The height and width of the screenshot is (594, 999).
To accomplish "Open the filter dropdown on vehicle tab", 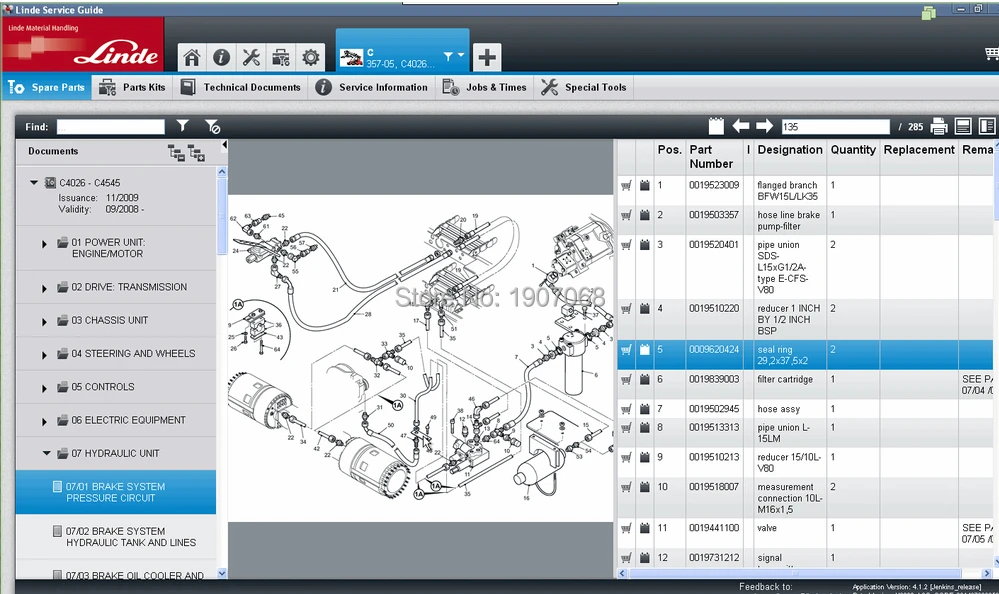I will click(454, 56).
